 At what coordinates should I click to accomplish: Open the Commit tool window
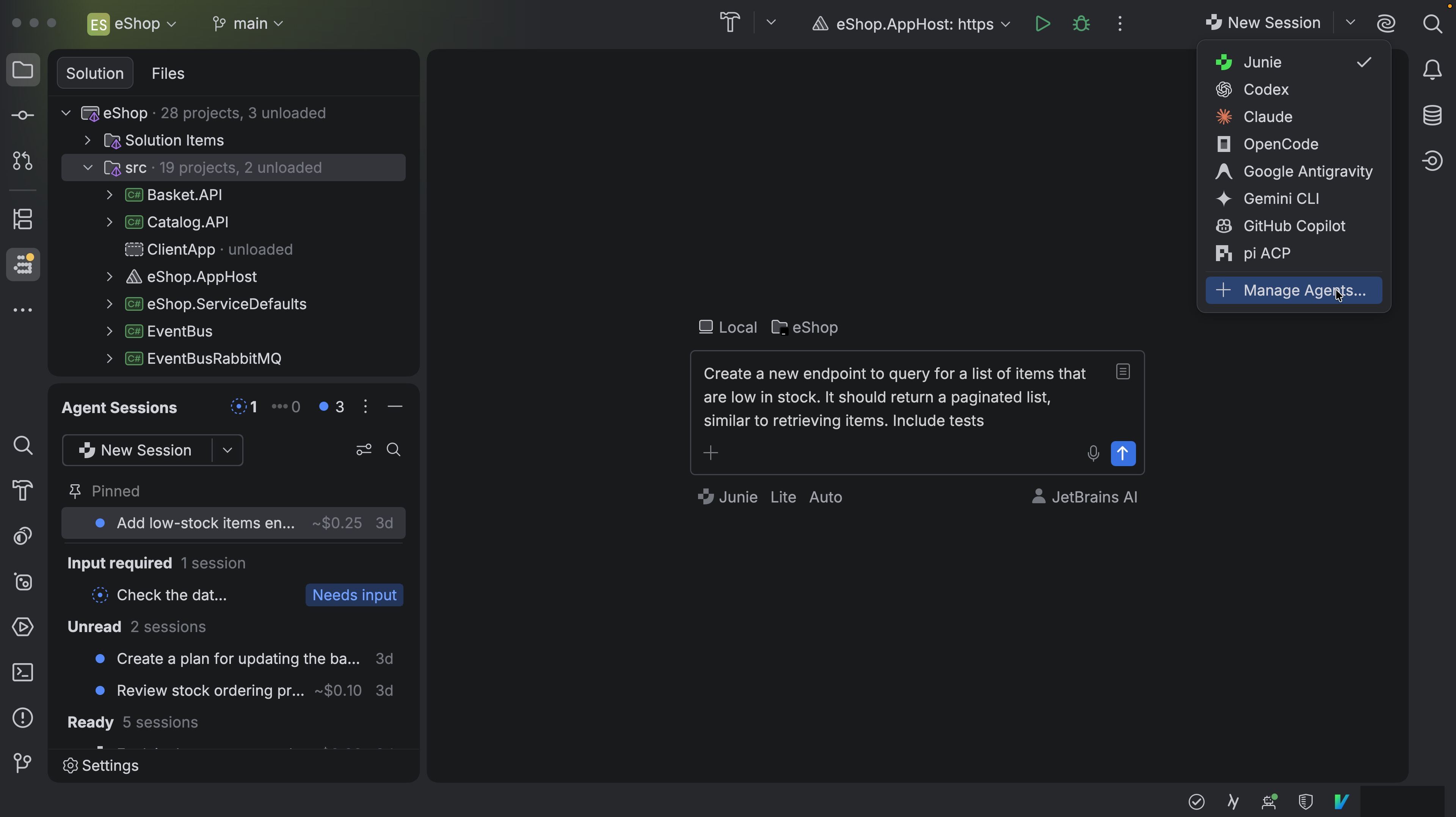(x=23, y=115)
